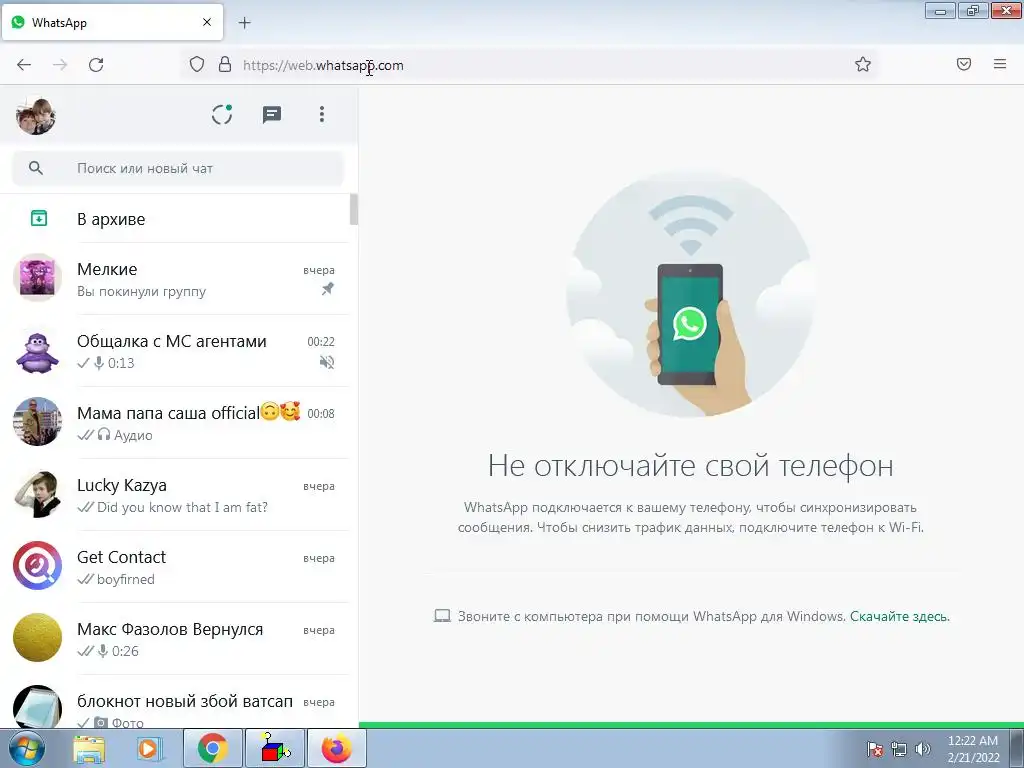Click 'Вы покинули группу' preview text
Screen dimensions: 1024x768
[x=141, y=292]
